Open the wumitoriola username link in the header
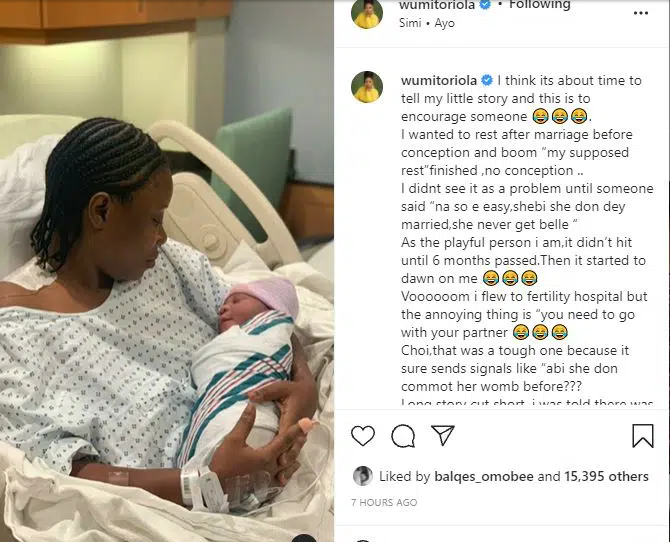This screenshot has height=542, width=670. (437, 5)
